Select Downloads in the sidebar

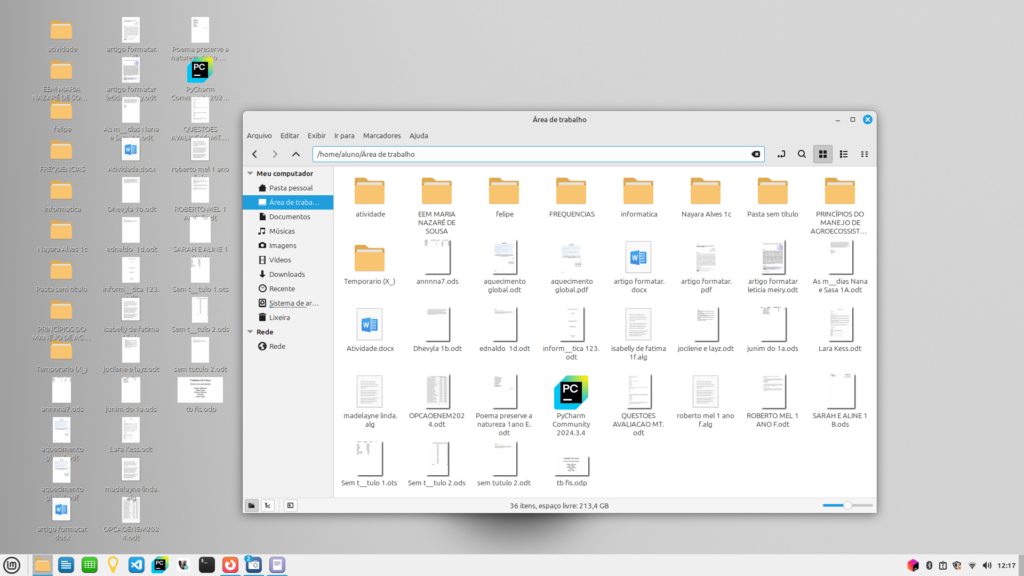click(286, 274)
